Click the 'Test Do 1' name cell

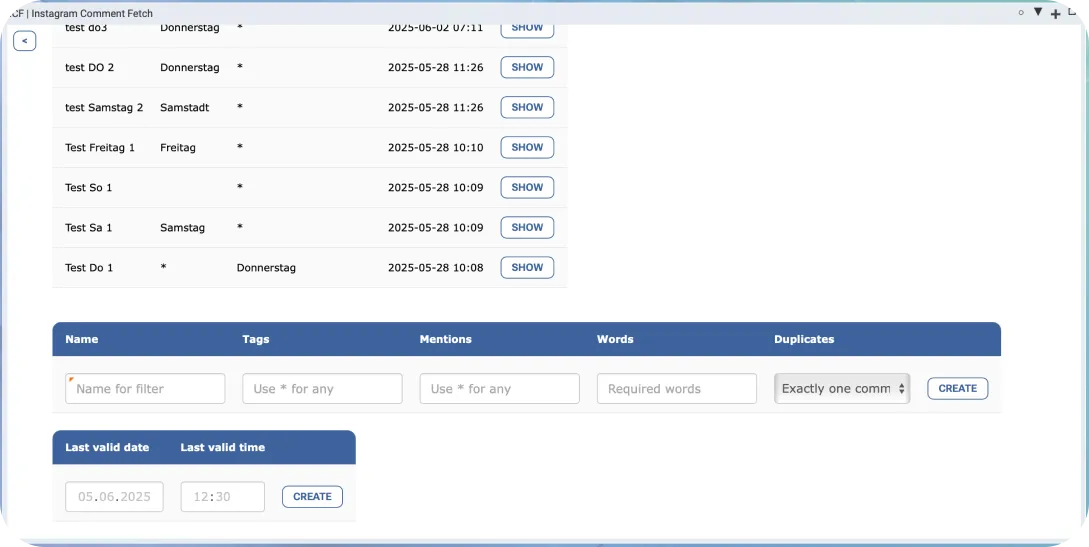click(89, 268)
